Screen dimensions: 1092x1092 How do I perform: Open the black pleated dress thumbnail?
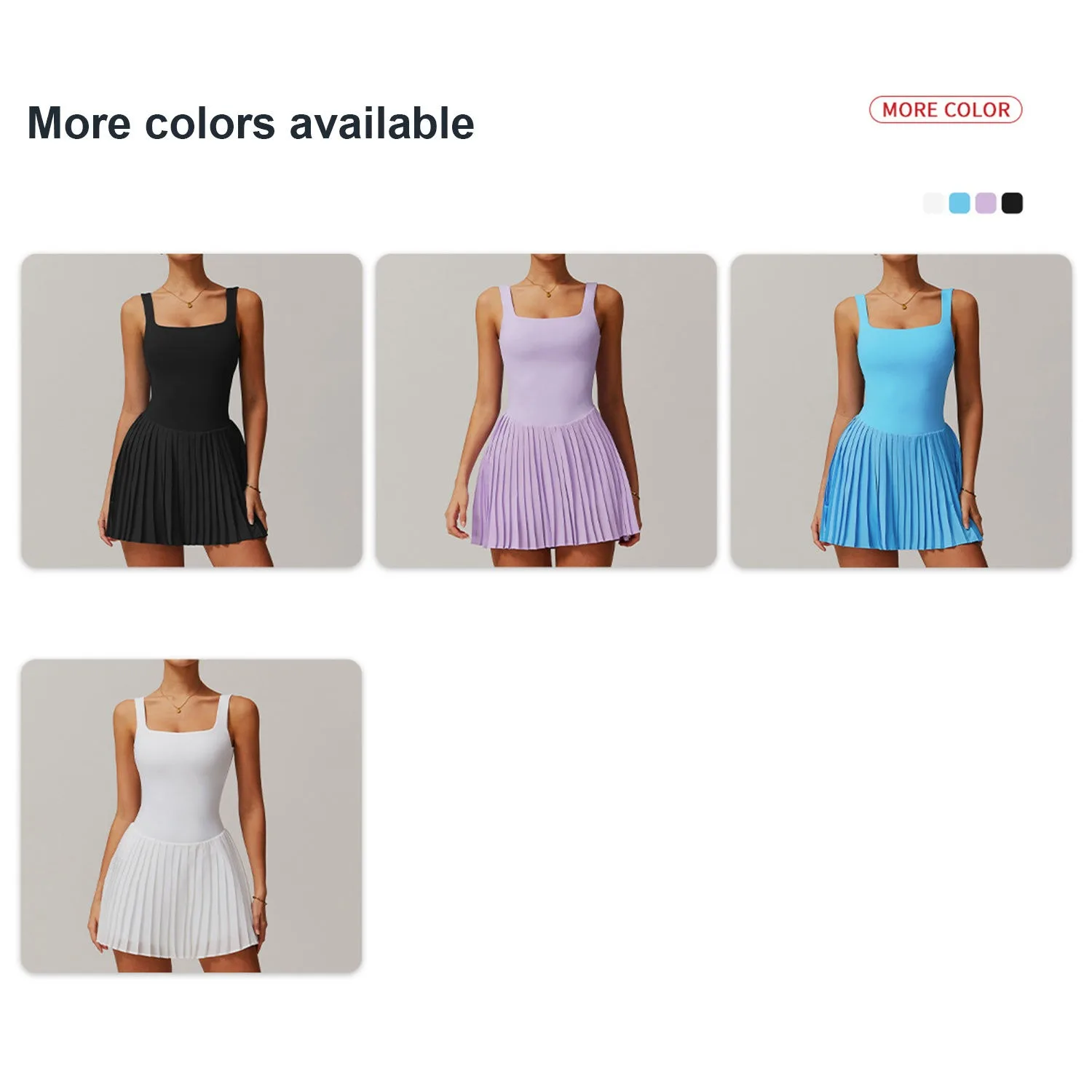pyautogui.click(x=191, y=411)
